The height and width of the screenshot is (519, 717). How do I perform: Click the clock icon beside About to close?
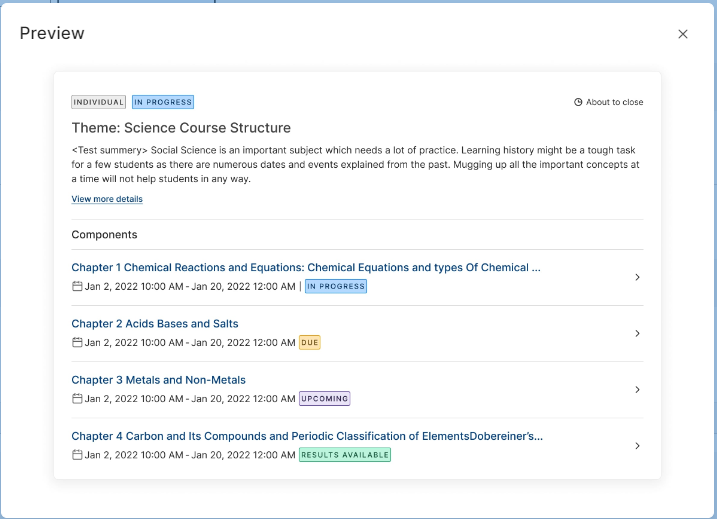pyautogui.click(x=578, y=102)
